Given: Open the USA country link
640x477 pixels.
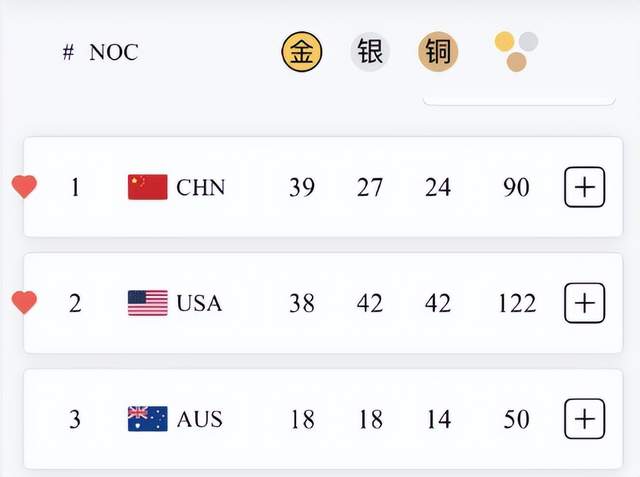Looking at the screenshot, I should click(199, 303).
